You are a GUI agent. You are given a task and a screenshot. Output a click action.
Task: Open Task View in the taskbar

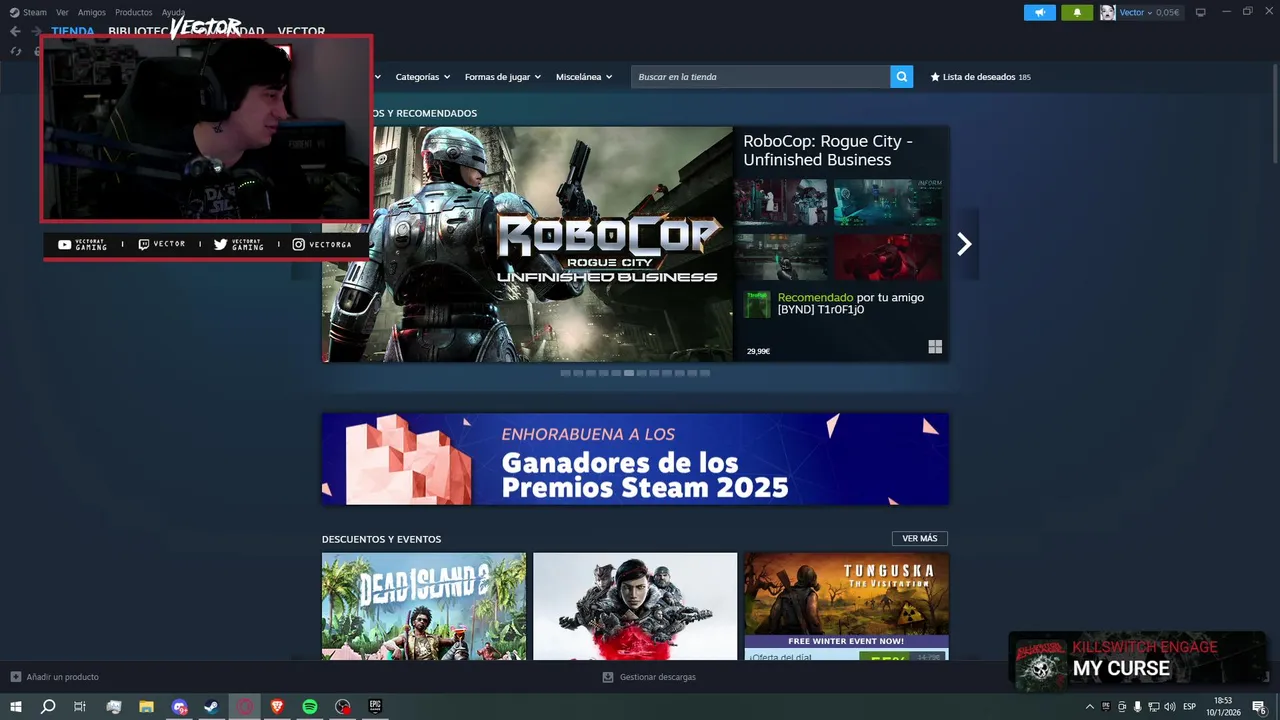click(80, 707)
